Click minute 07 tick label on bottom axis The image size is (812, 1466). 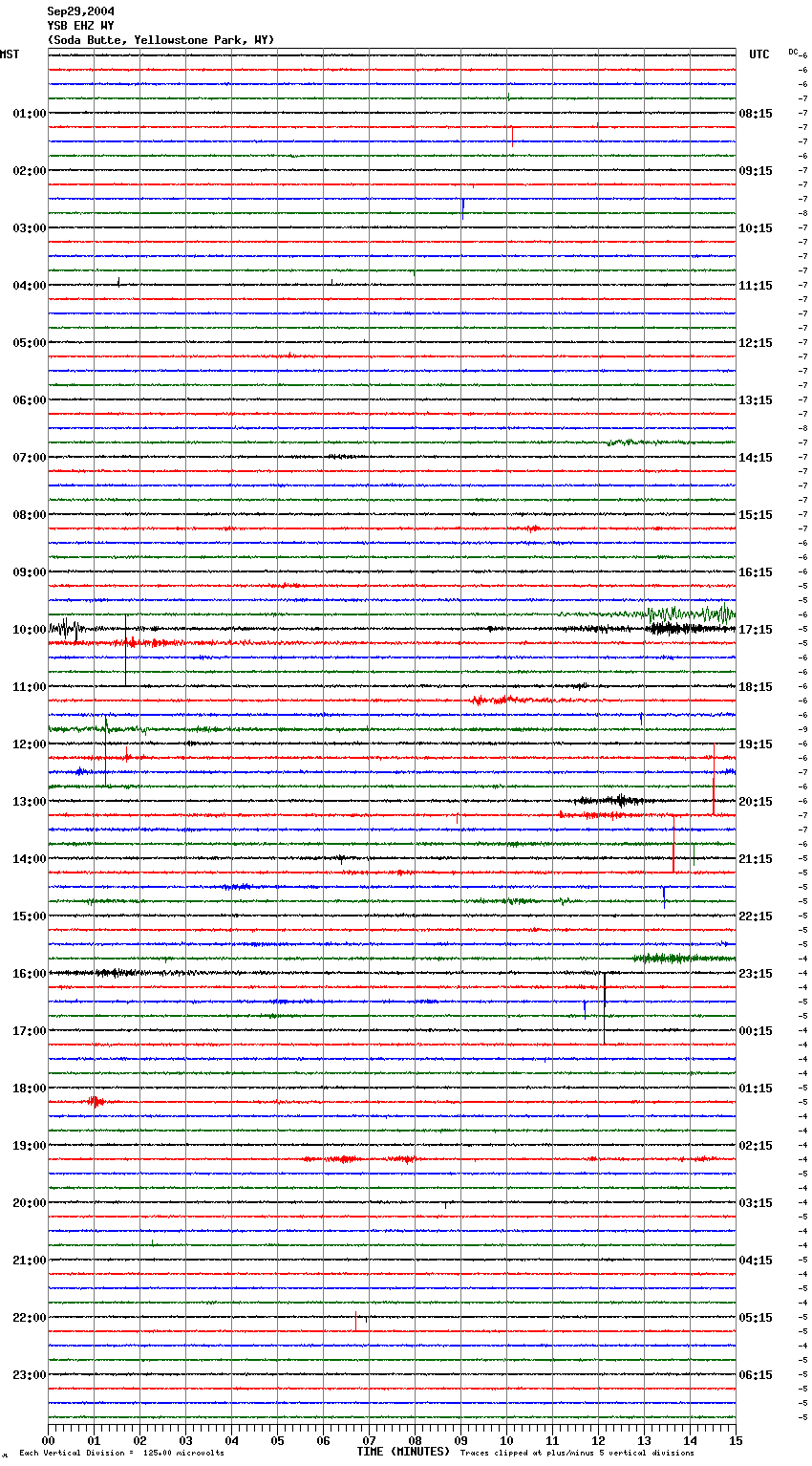click(x=369, y=1440)
